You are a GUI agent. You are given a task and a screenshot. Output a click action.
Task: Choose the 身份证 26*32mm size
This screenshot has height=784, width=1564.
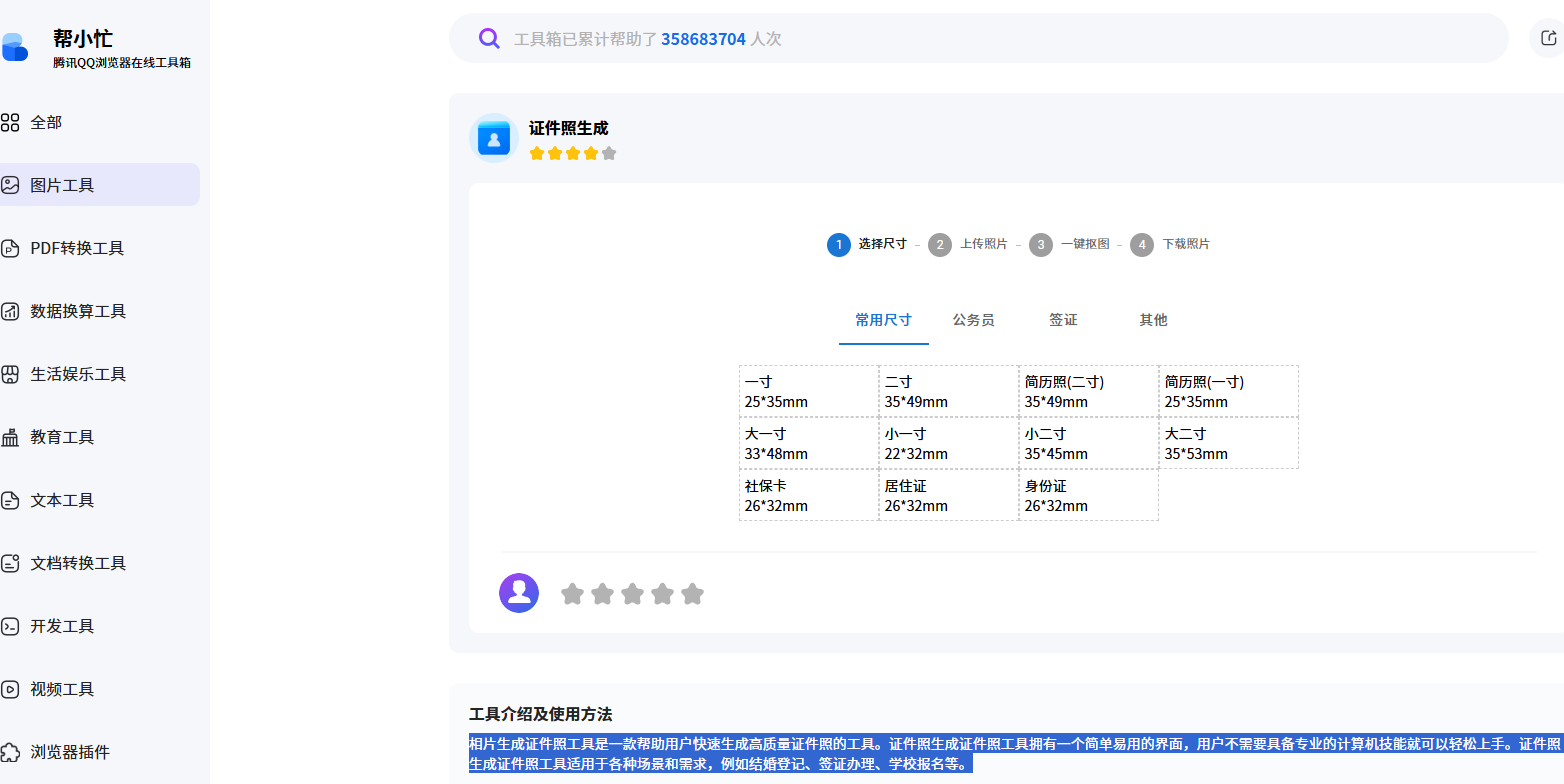[x=1088, y=495]
